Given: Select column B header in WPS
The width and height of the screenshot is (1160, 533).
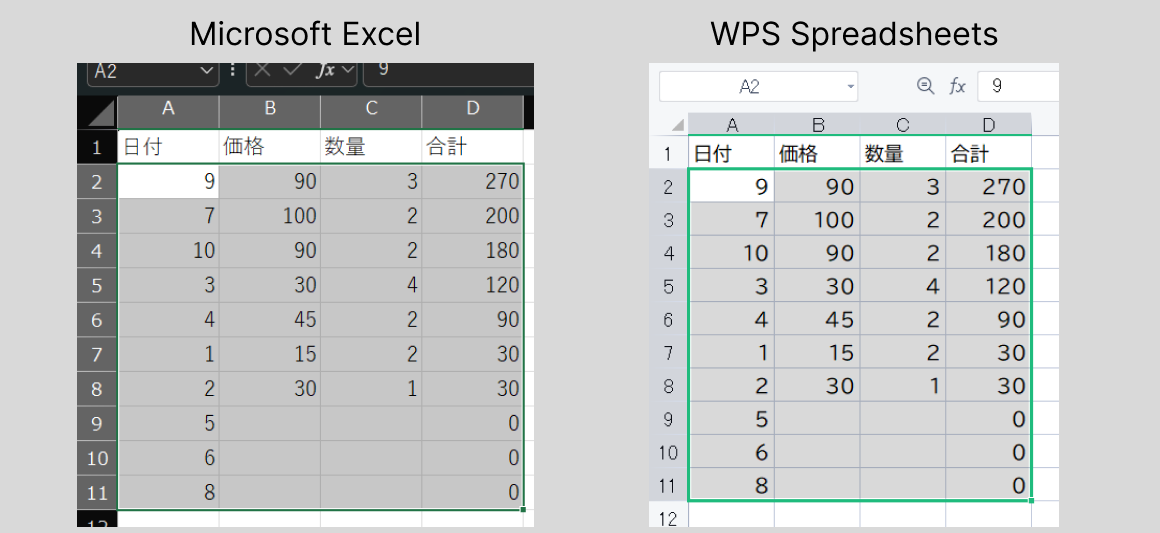Looking at the screenshot, I should tap(817, 124).
